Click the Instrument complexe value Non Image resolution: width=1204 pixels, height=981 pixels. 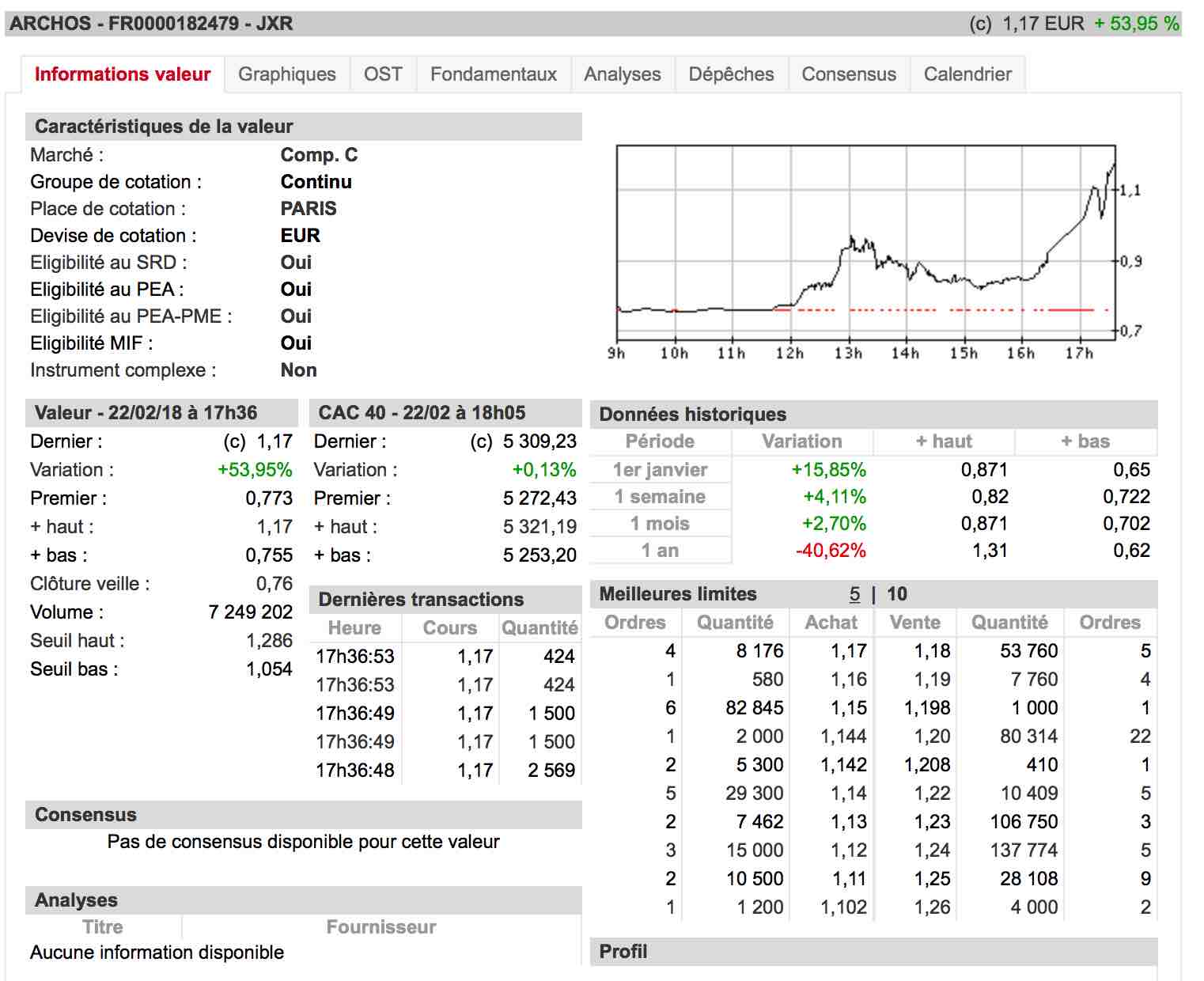298,370
